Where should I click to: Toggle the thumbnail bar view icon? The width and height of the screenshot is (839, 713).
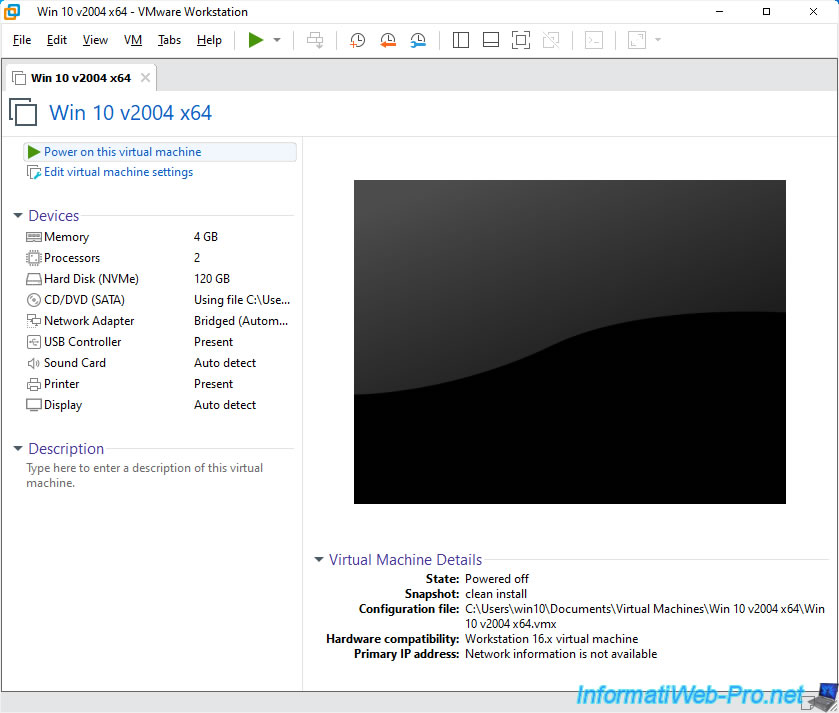point(491,40)
